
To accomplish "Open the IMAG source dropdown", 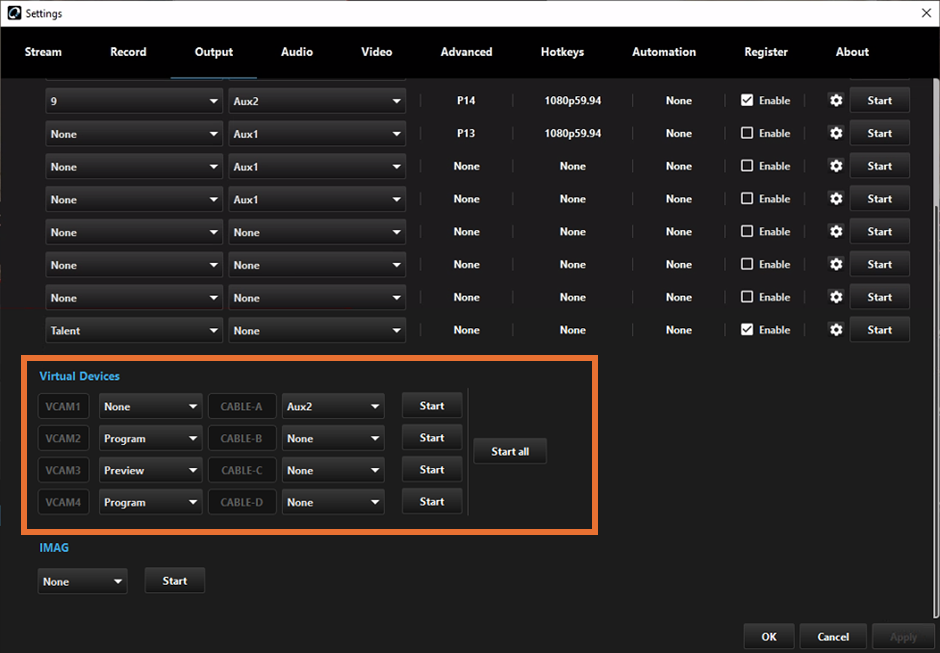I will pos(82,581).
